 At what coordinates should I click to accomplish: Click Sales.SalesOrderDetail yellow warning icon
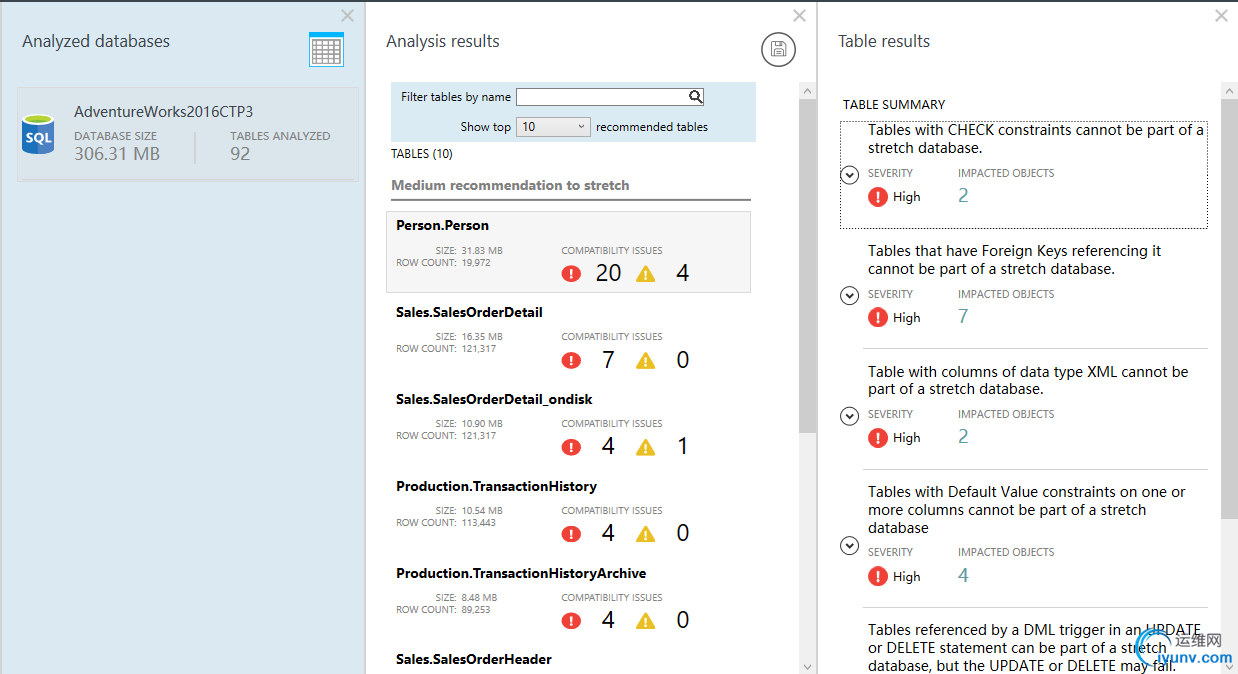coord(646,360)
